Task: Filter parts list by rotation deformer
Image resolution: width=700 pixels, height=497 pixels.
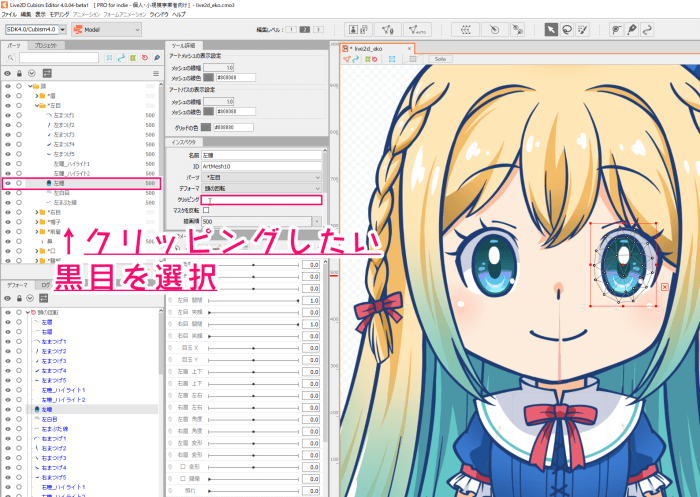Action: coord(145,58)
